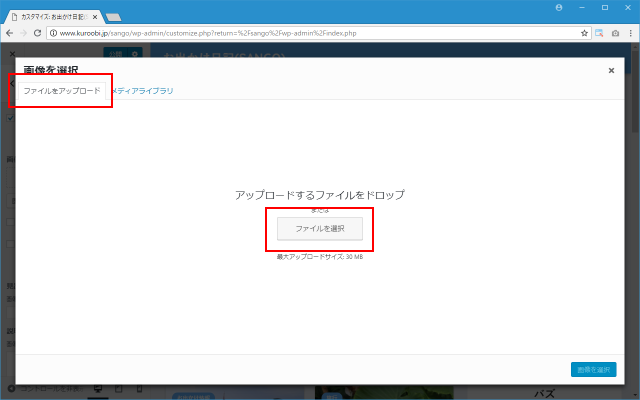Click the browser forward arrow
640x400 pixels.
pyautogui.click(x=23, y=33)
